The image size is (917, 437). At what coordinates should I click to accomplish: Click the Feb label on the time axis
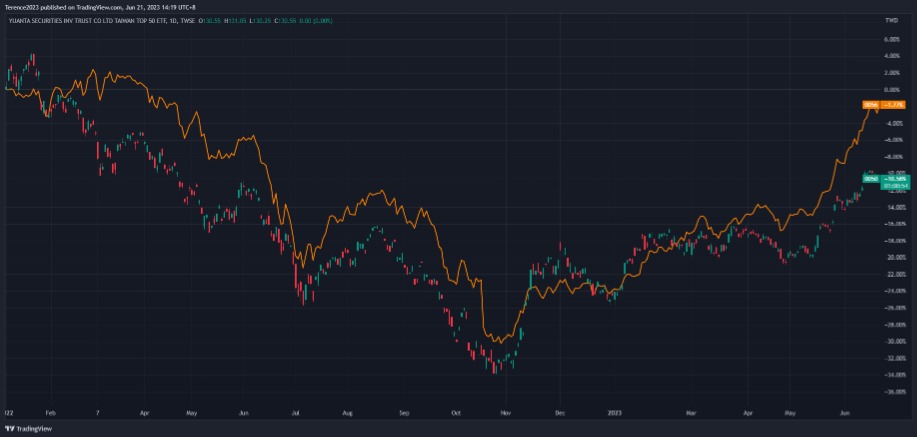pos(49,412)
